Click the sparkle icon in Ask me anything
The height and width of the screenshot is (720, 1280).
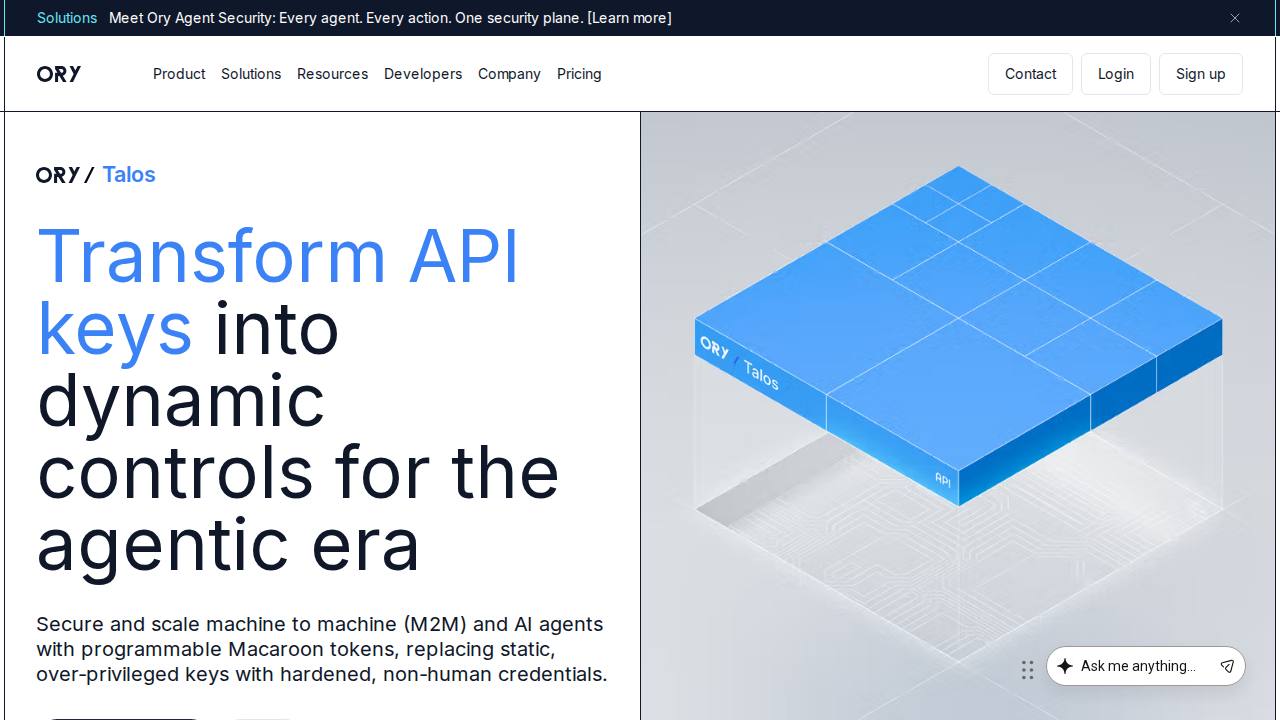1065,666
